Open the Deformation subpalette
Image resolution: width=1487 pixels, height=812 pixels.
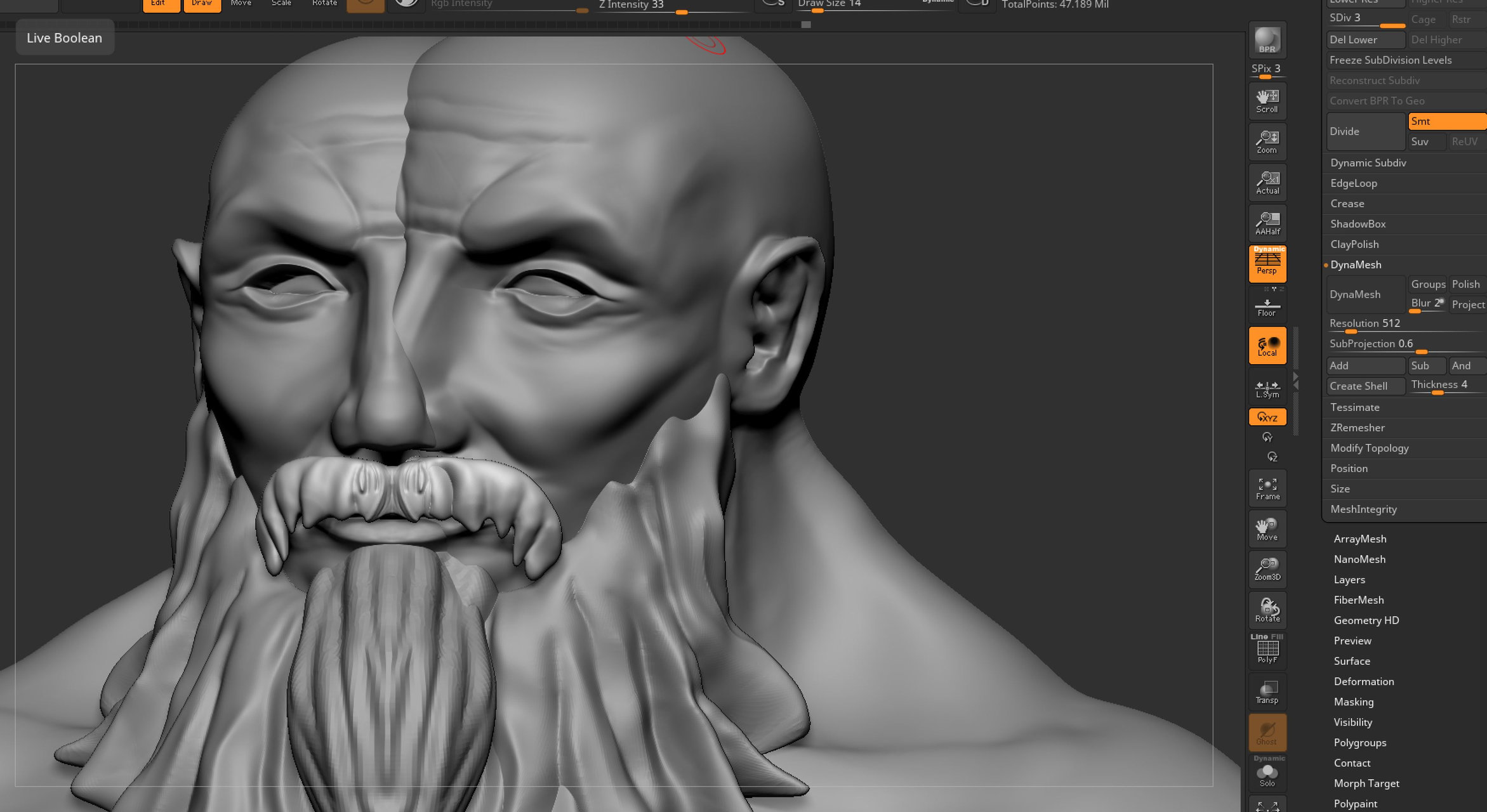click(1363, 681)
